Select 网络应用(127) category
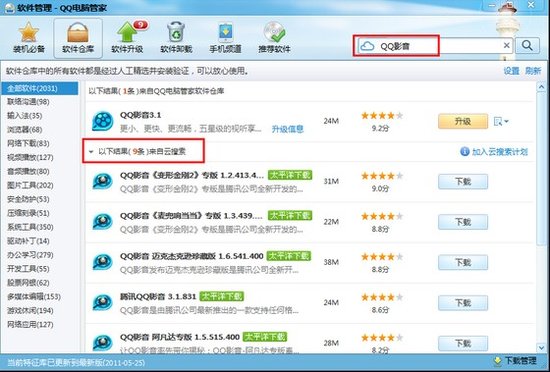This screenshot has height=372, width=550. [30, 325]
